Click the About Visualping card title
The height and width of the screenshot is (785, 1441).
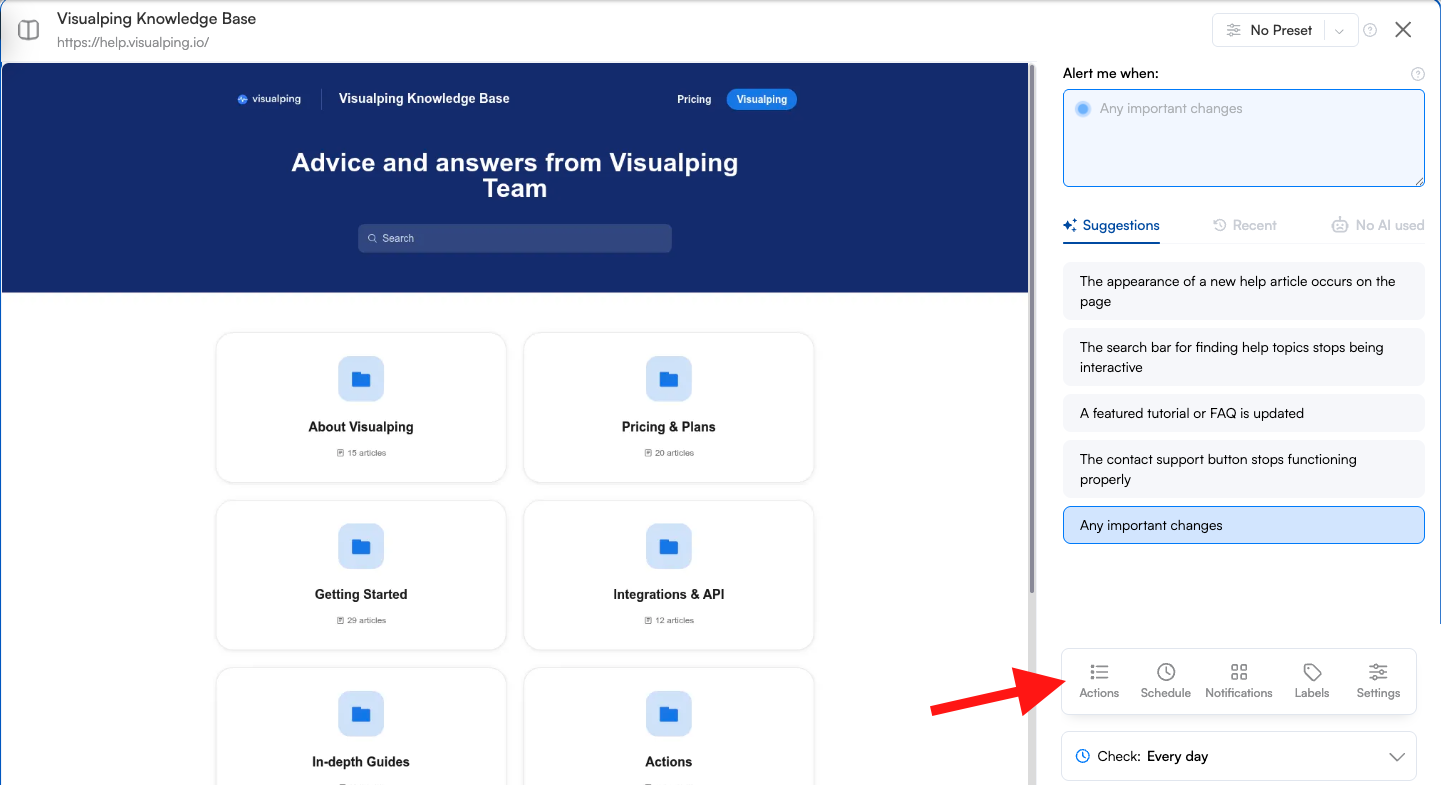point(361,427)
